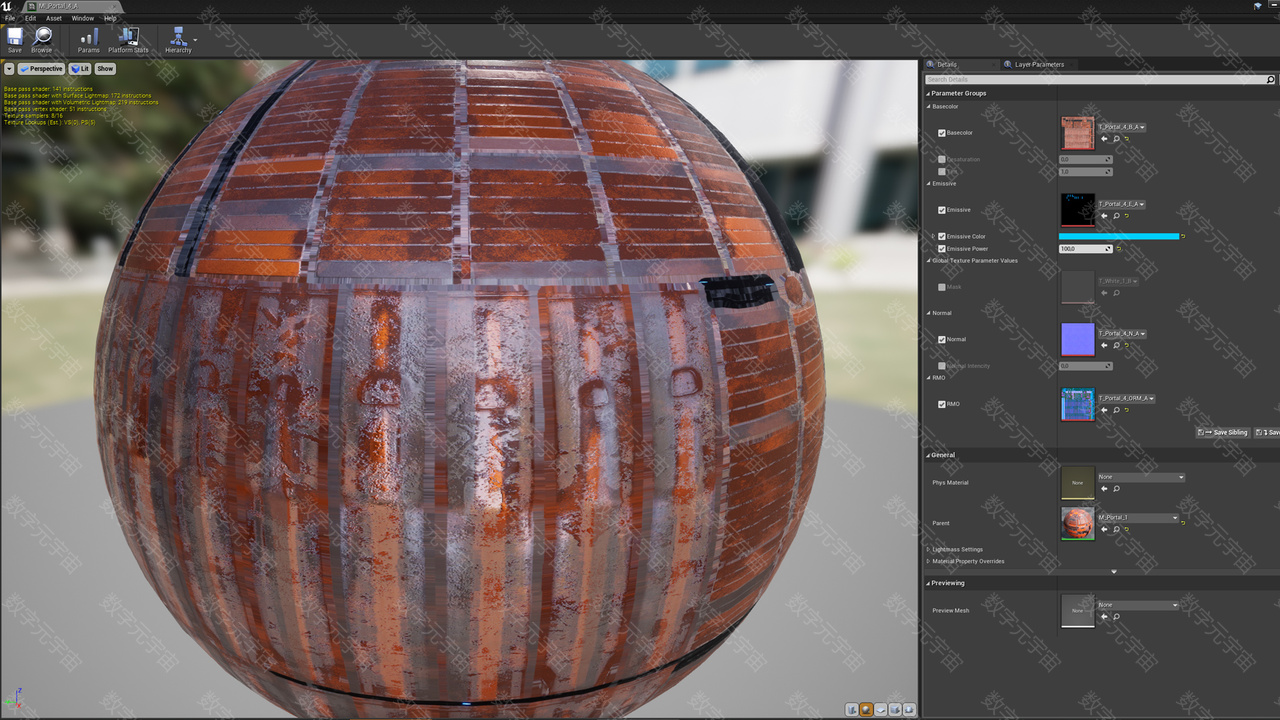Open the T_Portal_4_N_A texture dropdown
Image resolution: width=1280 pixels, height=720 pixels.
(x=1122, y=333)
